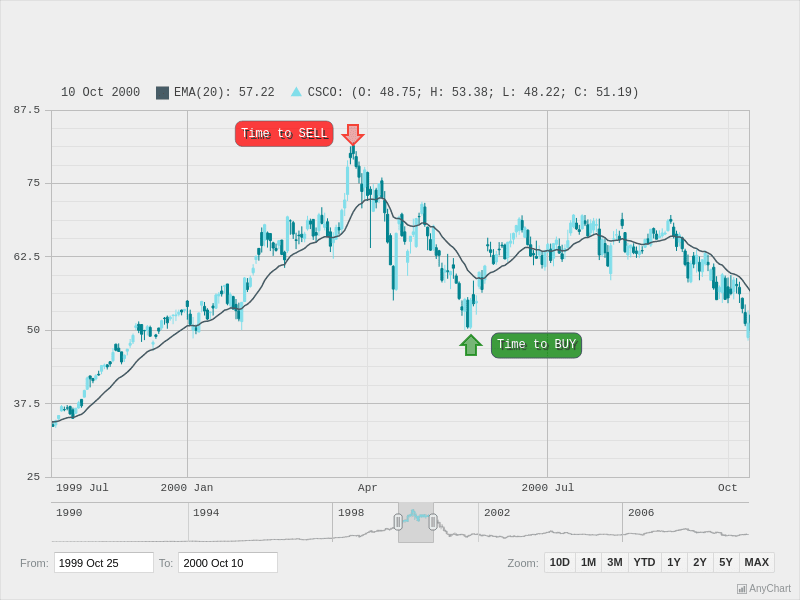Screen dimensions: 800x600
Task: Select the 10D zoom button
Action: pyautogui.click(x=559, y=562)
